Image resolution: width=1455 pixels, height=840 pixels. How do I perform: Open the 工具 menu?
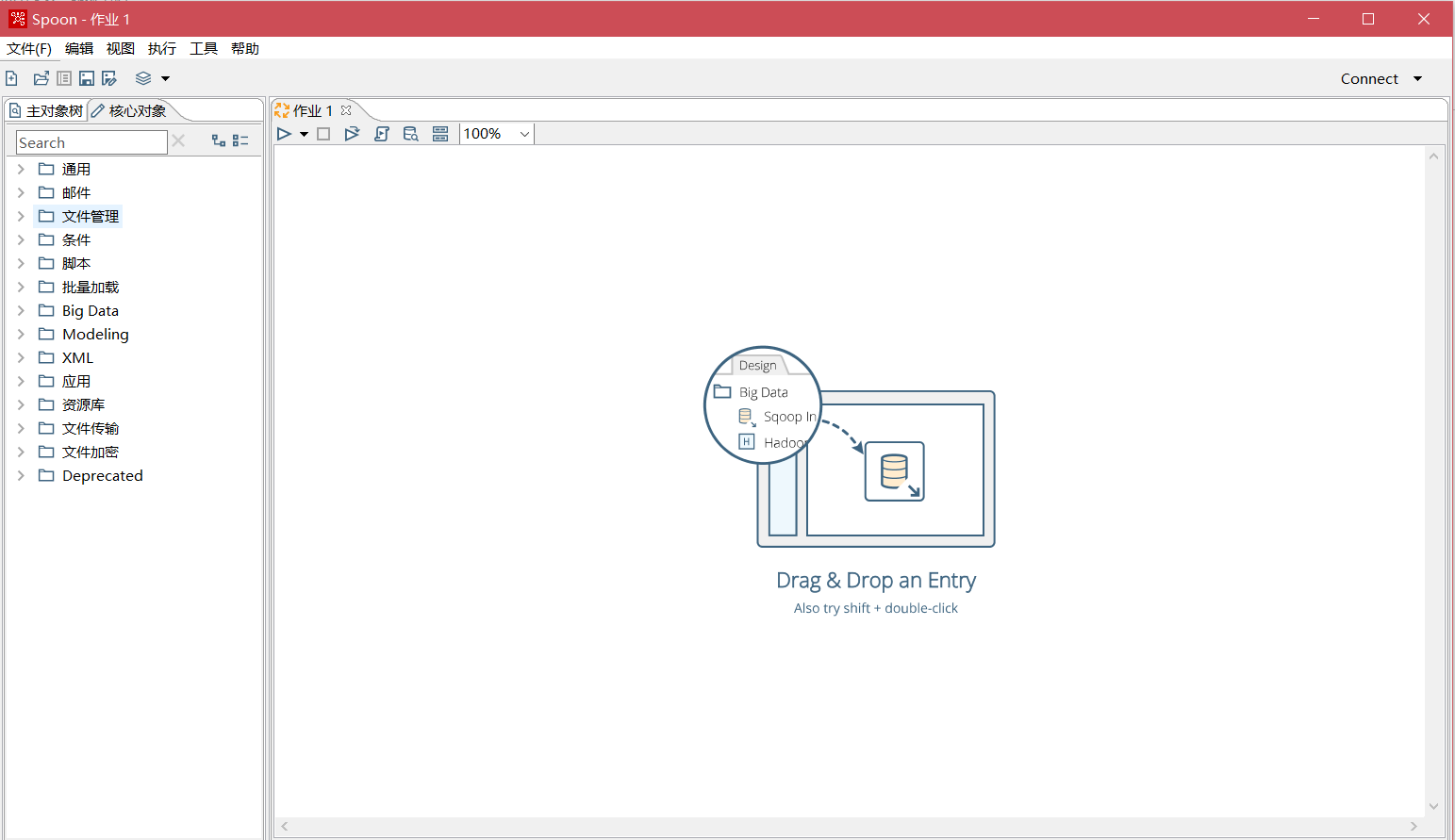pos(204,49)
